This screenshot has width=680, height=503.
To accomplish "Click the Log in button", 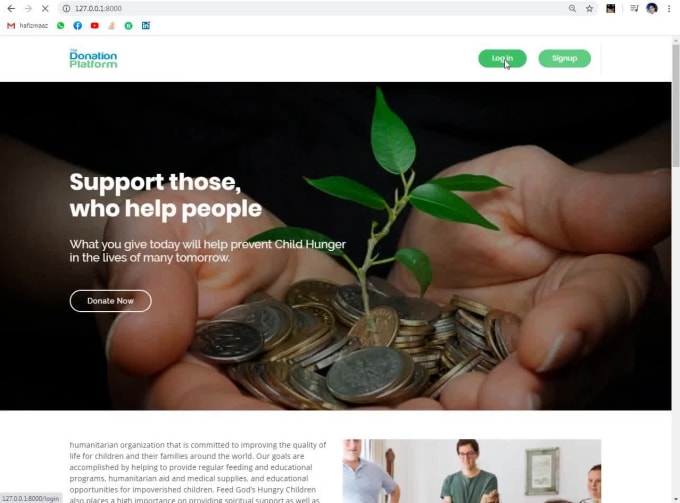I will click(502, 59).
